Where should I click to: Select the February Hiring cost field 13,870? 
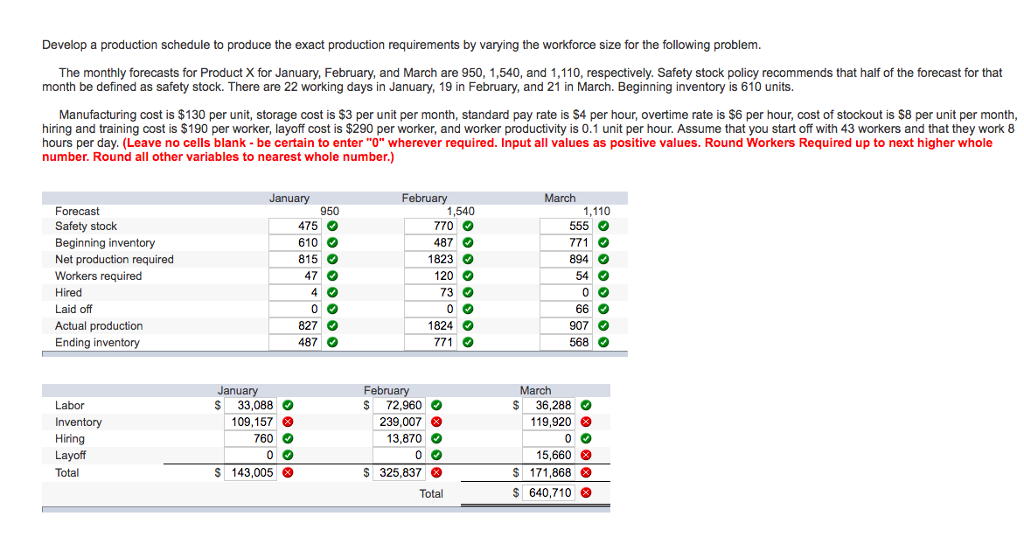click(399, 438)
